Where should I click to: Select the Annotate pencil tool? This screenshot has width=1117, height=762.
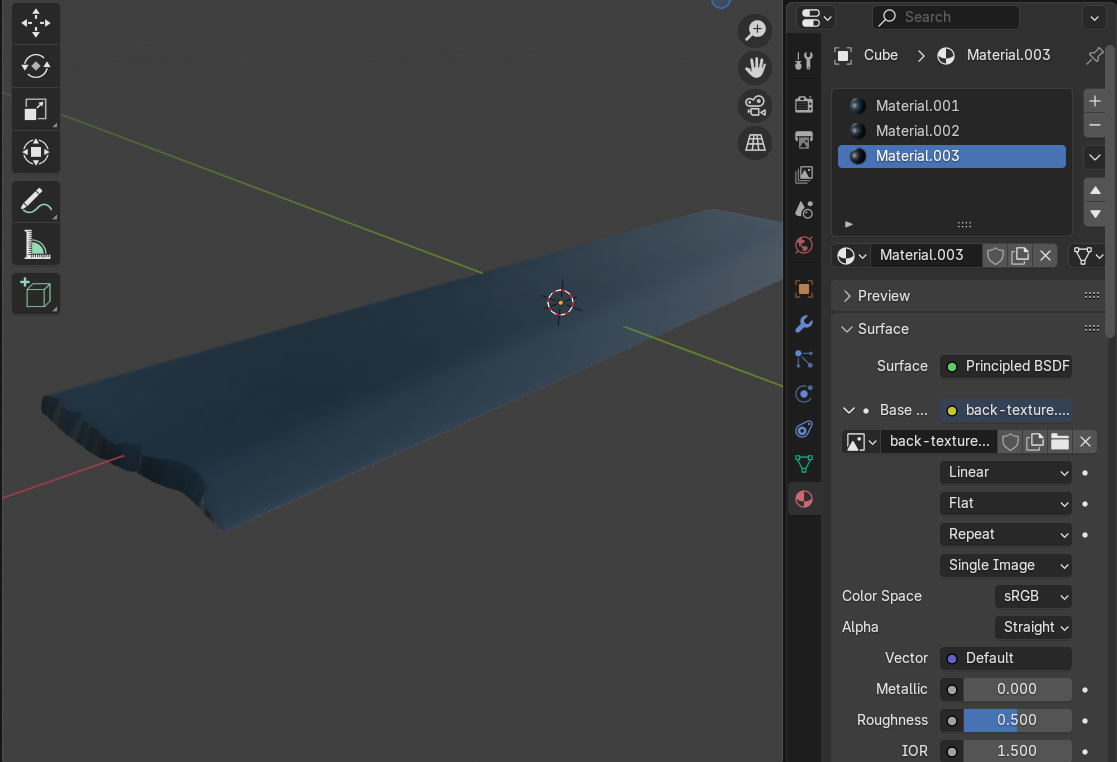(x=36, y=202)
